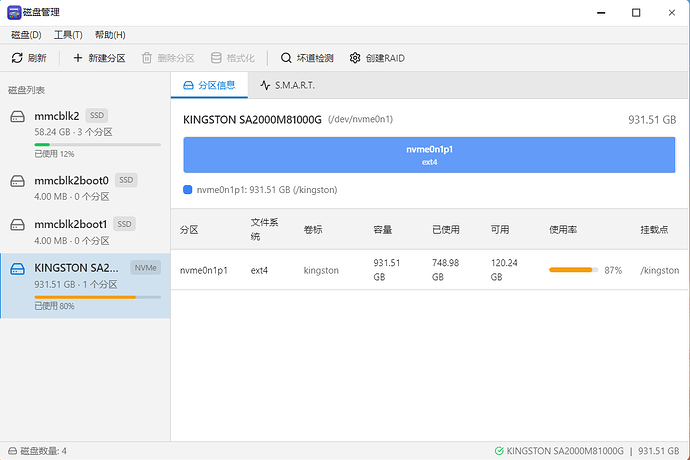
Task: Click the drive icon on 分区信息 tab
Action: click(188, 85)
